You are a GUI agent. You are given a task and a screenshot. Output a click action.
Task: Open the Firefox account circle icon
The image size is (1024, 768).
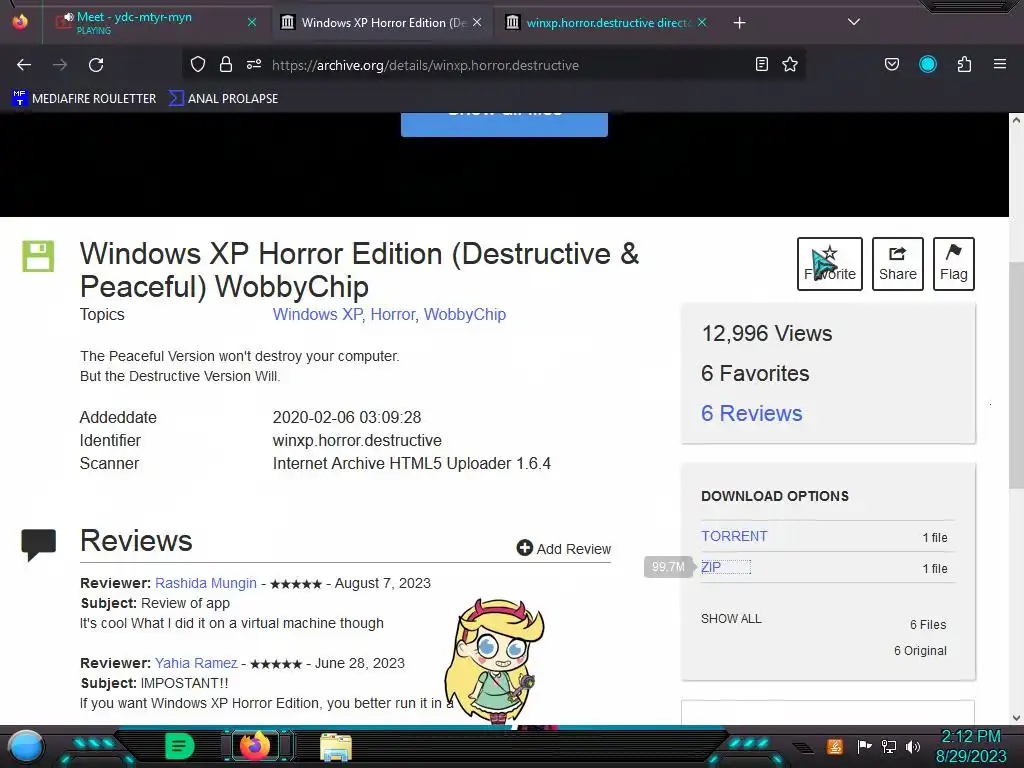pos(927,64)
